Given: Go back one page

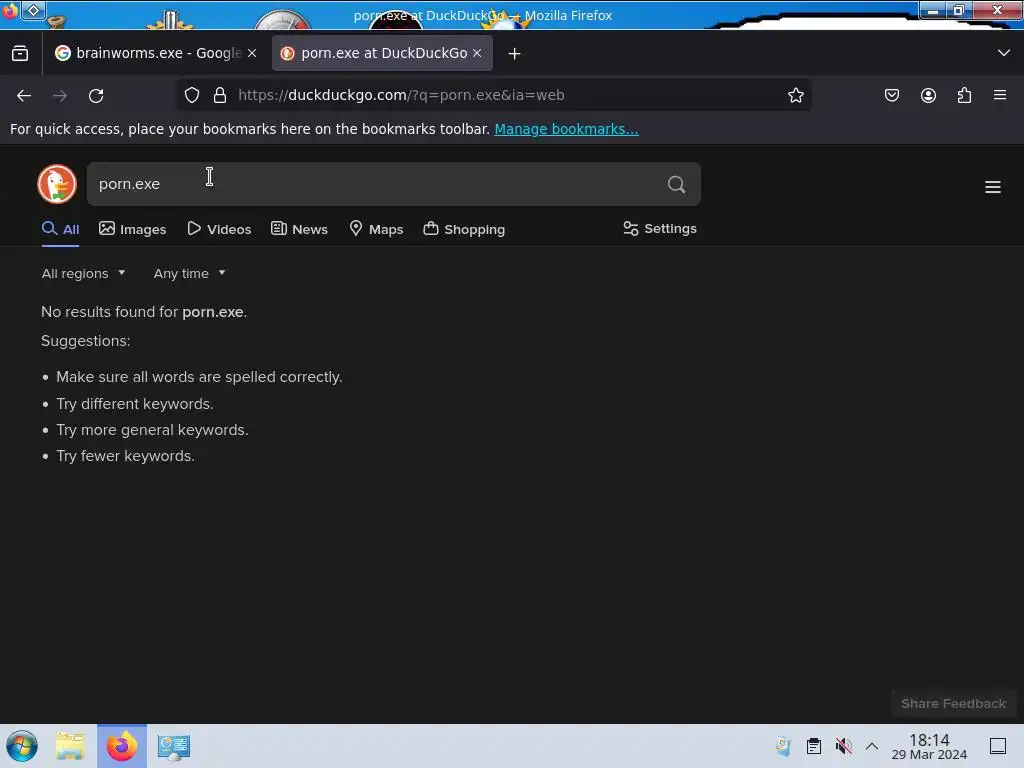Looking at the screenshot, I should coord(24,95).
